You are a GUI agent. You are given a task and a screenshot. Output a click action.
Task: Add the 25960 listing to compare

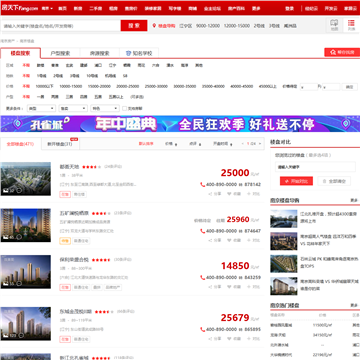[253, 240]
